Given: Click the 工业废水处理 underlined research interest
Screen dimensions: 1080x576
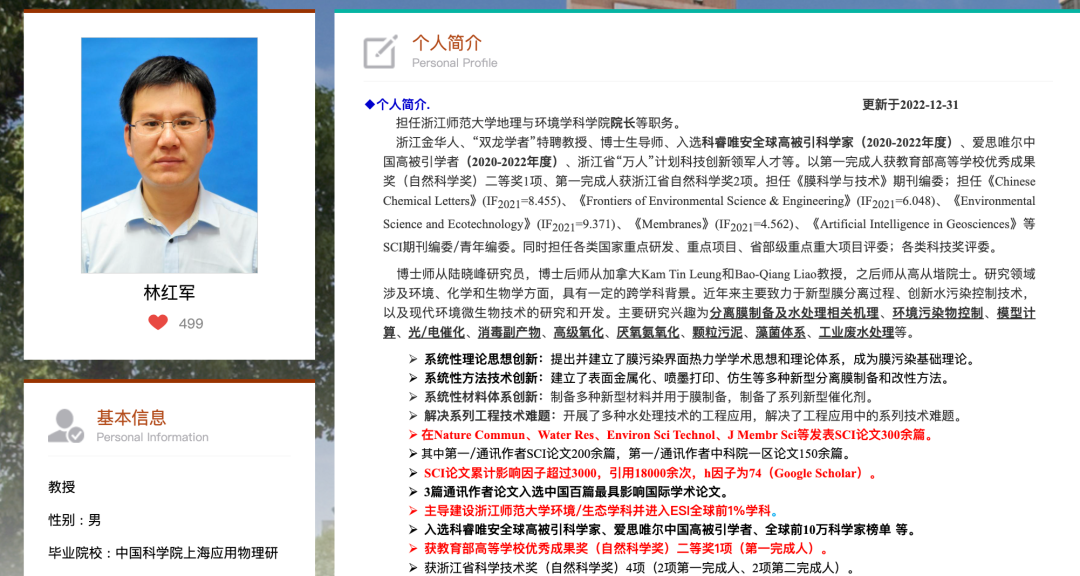Looking at the screenshot, I should (x=856, y=332).
